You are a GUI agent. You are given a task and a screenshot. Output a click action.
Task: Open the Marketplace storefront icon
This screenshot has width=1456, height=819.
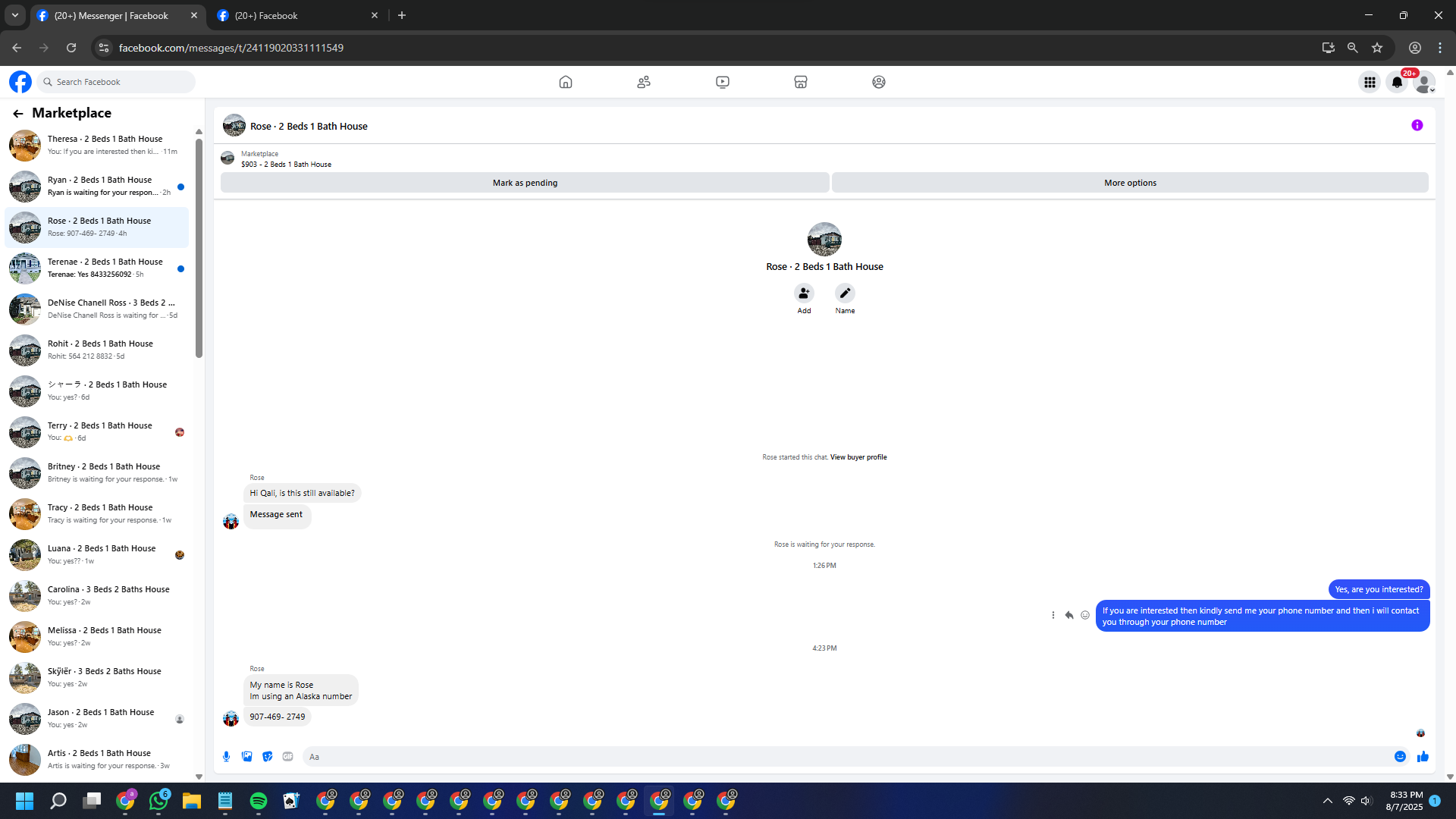click(x=801, y=82)
